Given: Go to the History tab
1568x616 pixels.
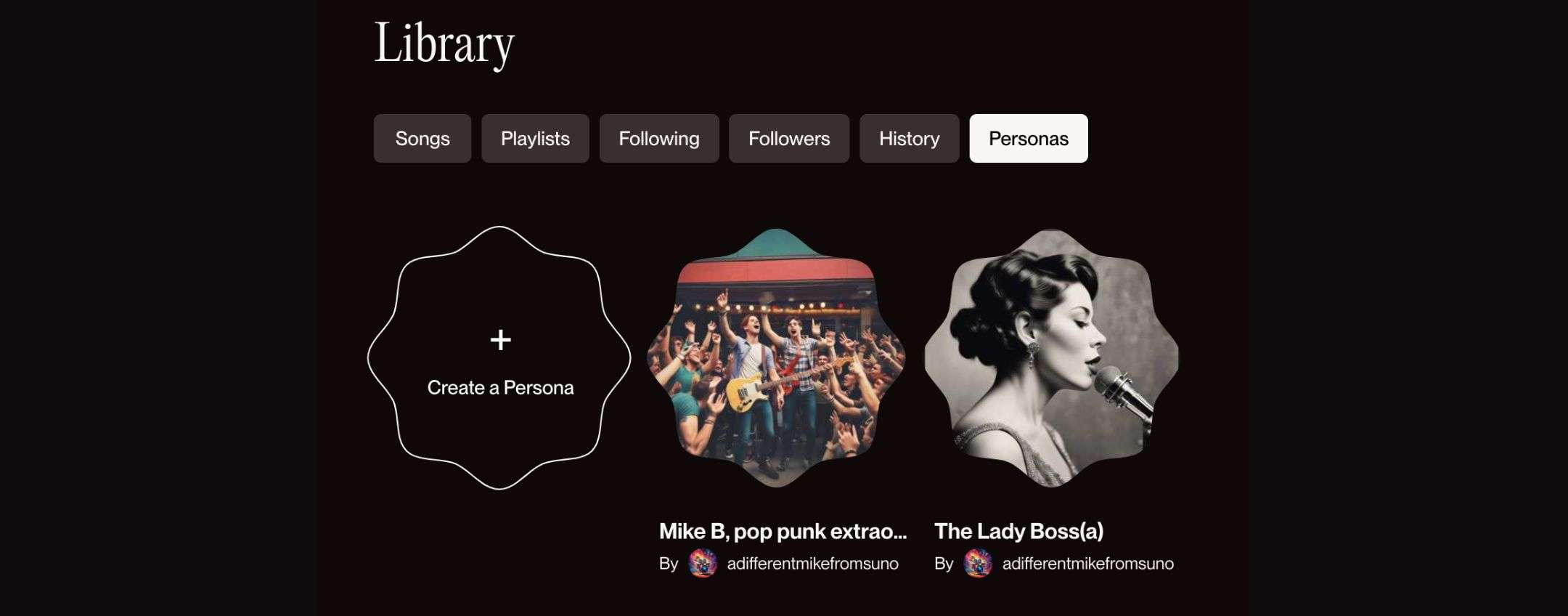Looking at the screenshot, I should tap(909, 139).
